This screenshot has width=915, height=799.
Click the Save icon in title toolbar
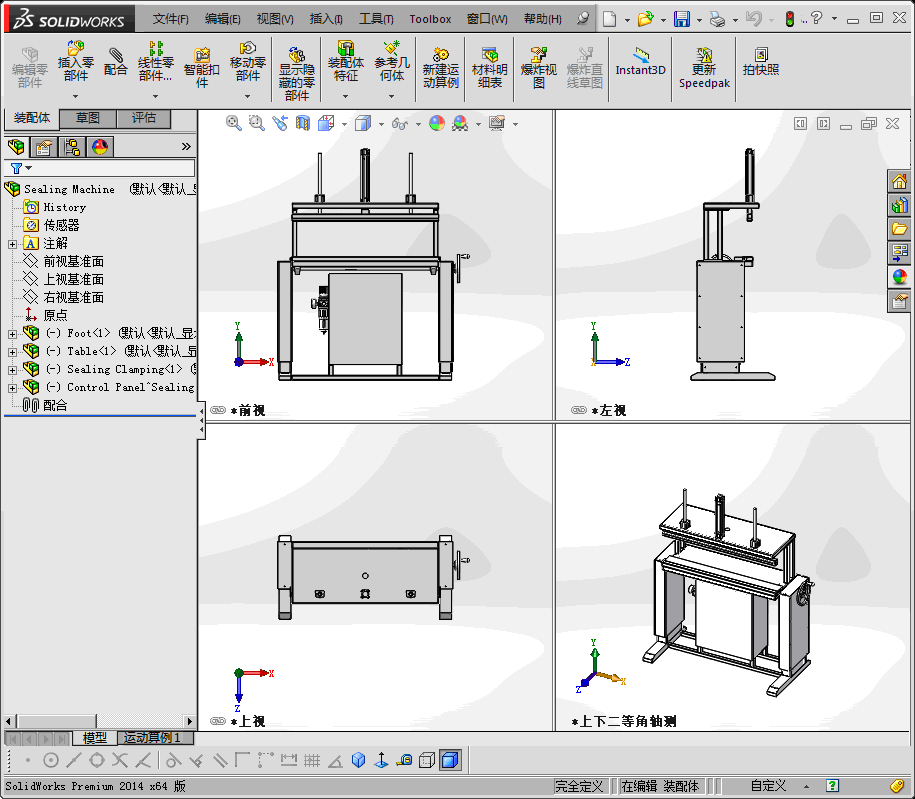681,19
